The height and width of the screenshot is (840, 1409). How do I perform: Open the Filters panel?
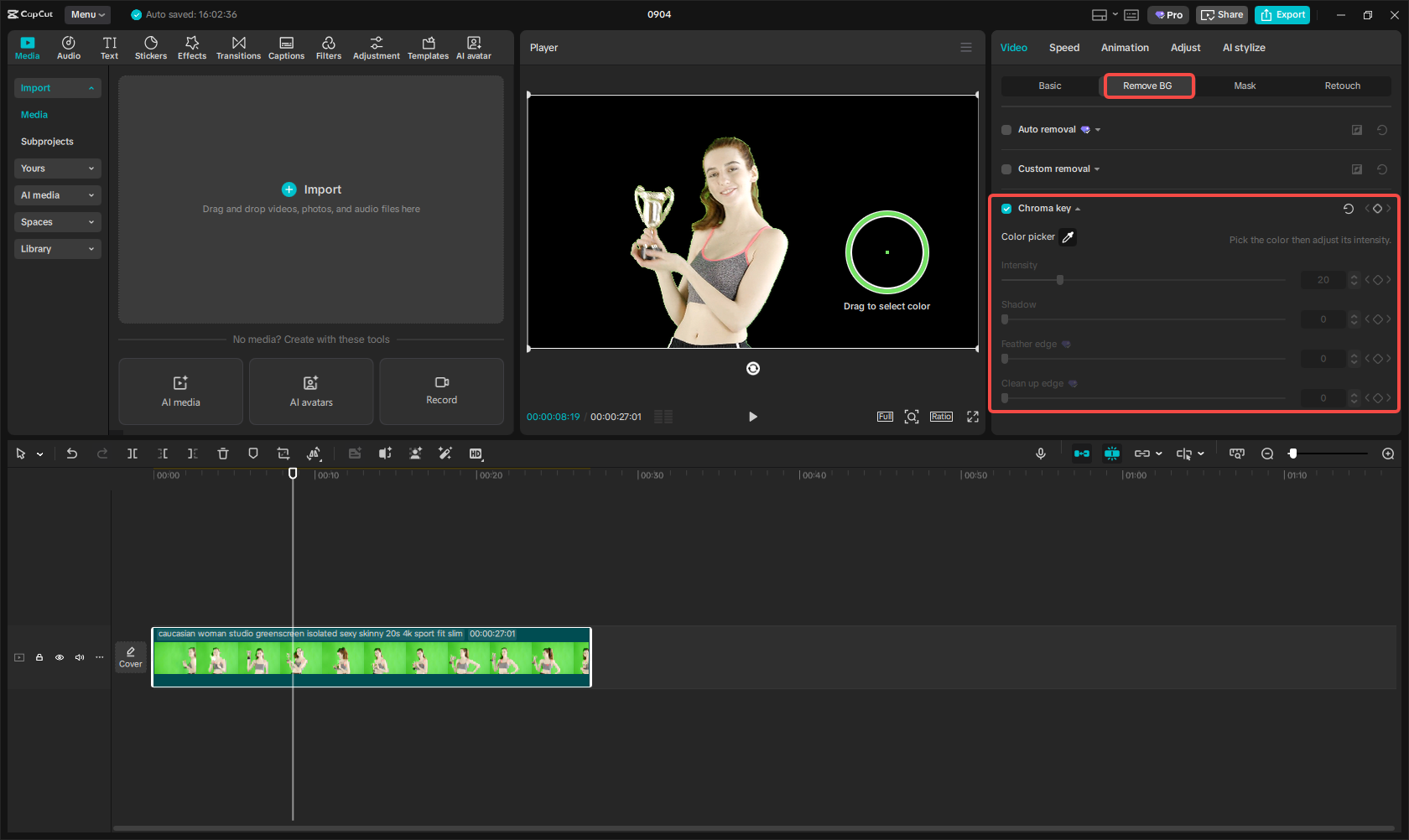tap(329, 47)
